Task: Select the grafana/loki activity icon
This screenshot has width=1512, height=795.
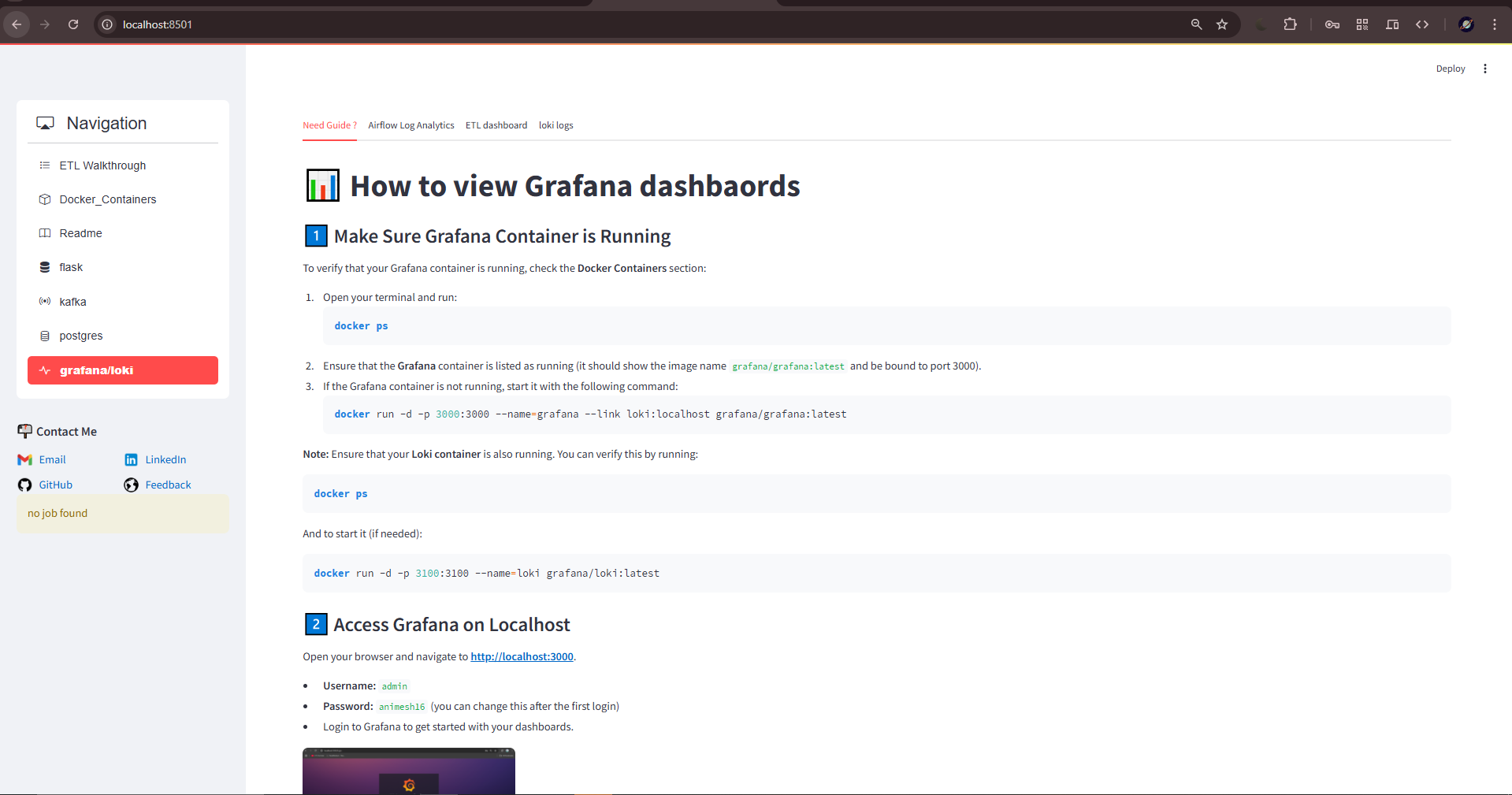Action: tap(46, 370)
